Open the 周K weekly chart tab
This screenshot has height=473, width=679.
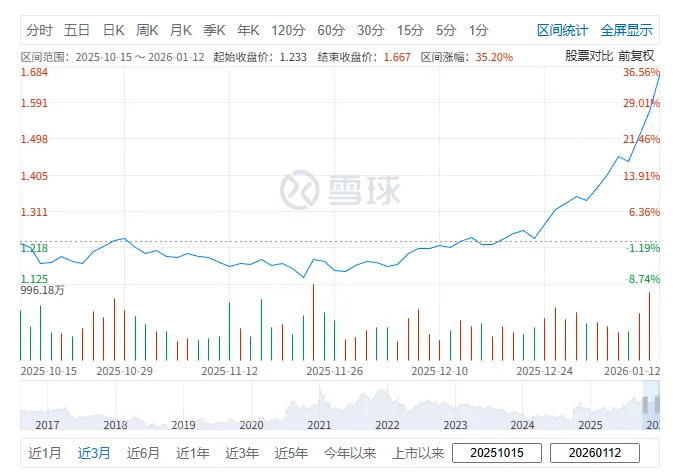[x=147, y=30]
